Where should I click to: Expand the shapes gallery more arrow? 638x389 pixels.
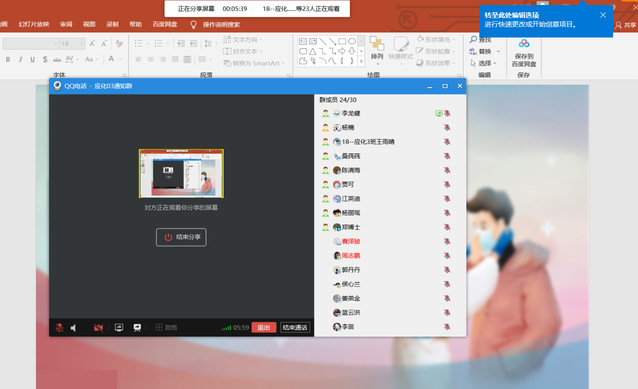pos(361,61)
